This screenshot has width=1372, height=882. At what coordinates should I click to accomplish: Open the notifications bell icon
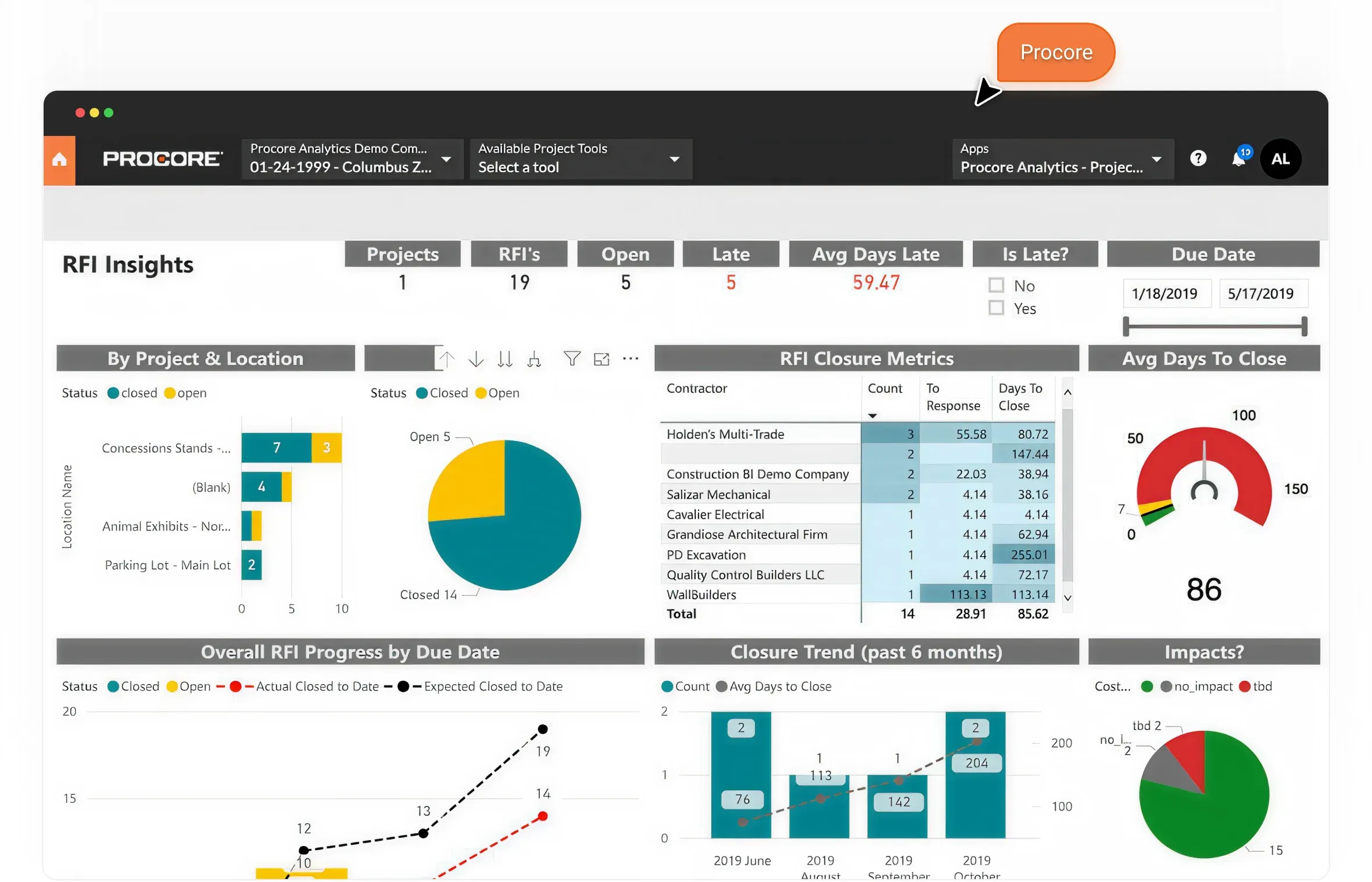(1239, 158)
